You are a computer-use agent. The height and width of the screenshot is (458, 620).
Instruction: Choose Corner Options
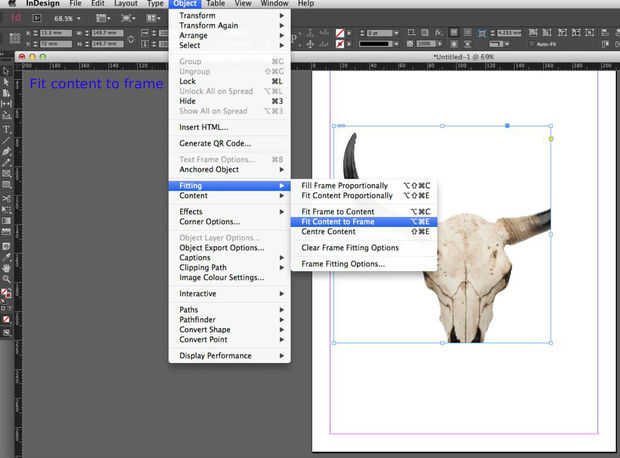[x=229, y=221]
